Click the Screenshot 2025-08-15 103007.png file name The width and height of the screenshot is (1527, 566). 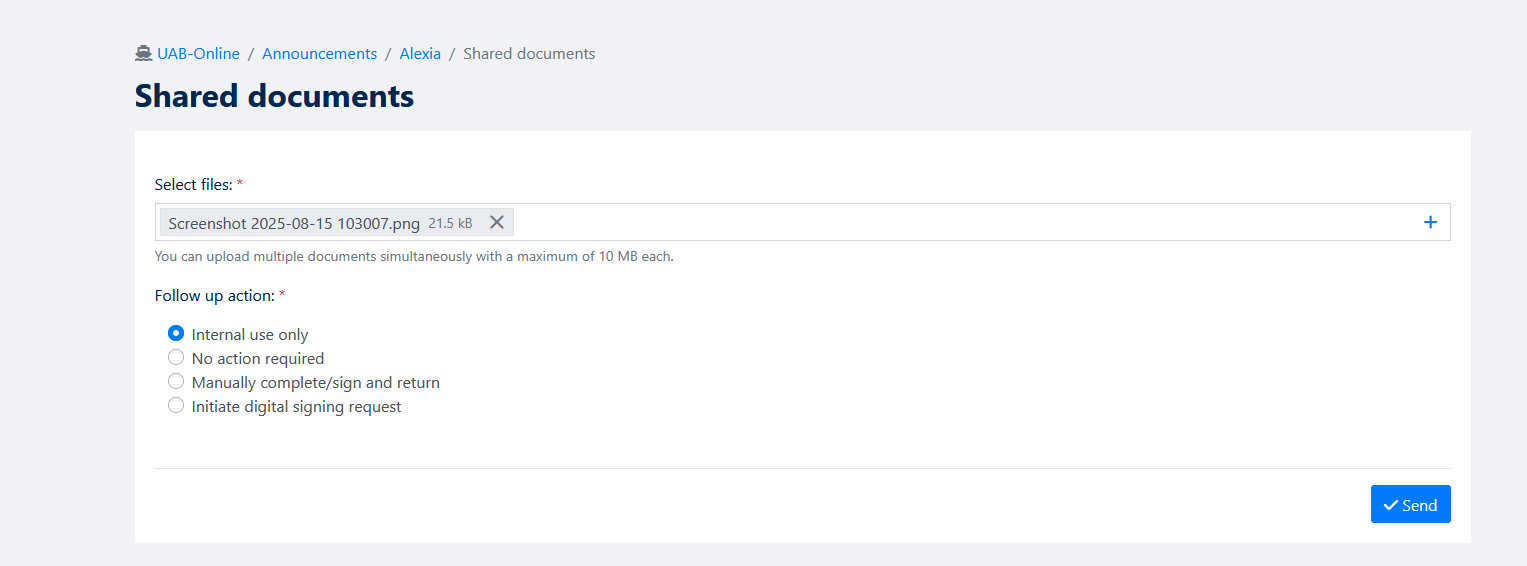pos(294,223)
